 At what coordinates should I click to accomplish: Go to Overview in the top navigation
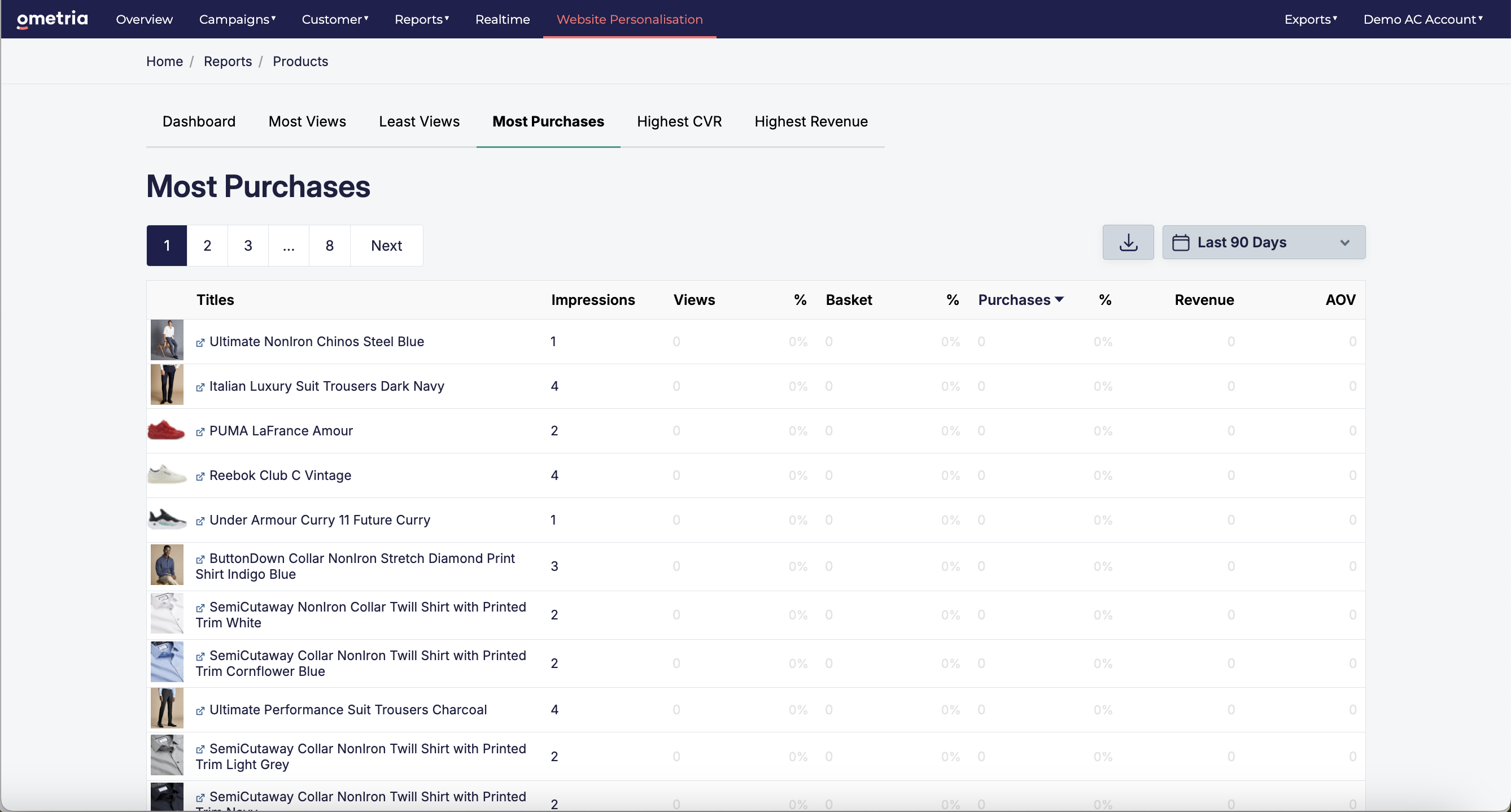[145, 19]
